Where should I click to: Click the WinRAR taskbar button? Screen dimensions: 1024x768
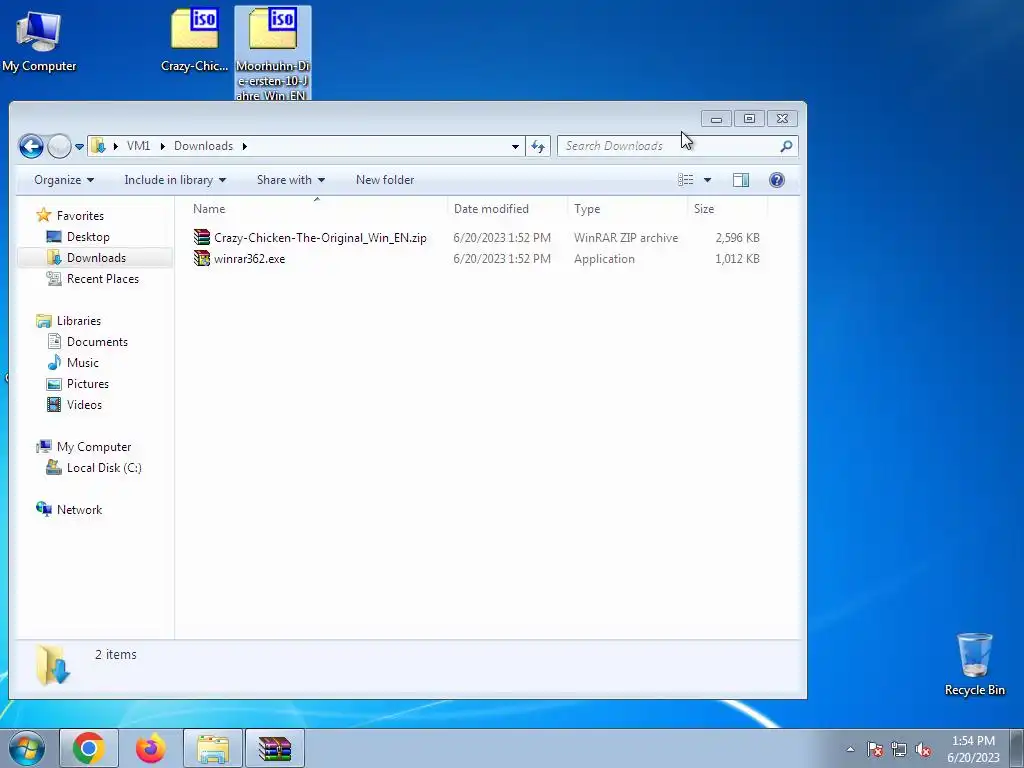click(x=274, y=748)
